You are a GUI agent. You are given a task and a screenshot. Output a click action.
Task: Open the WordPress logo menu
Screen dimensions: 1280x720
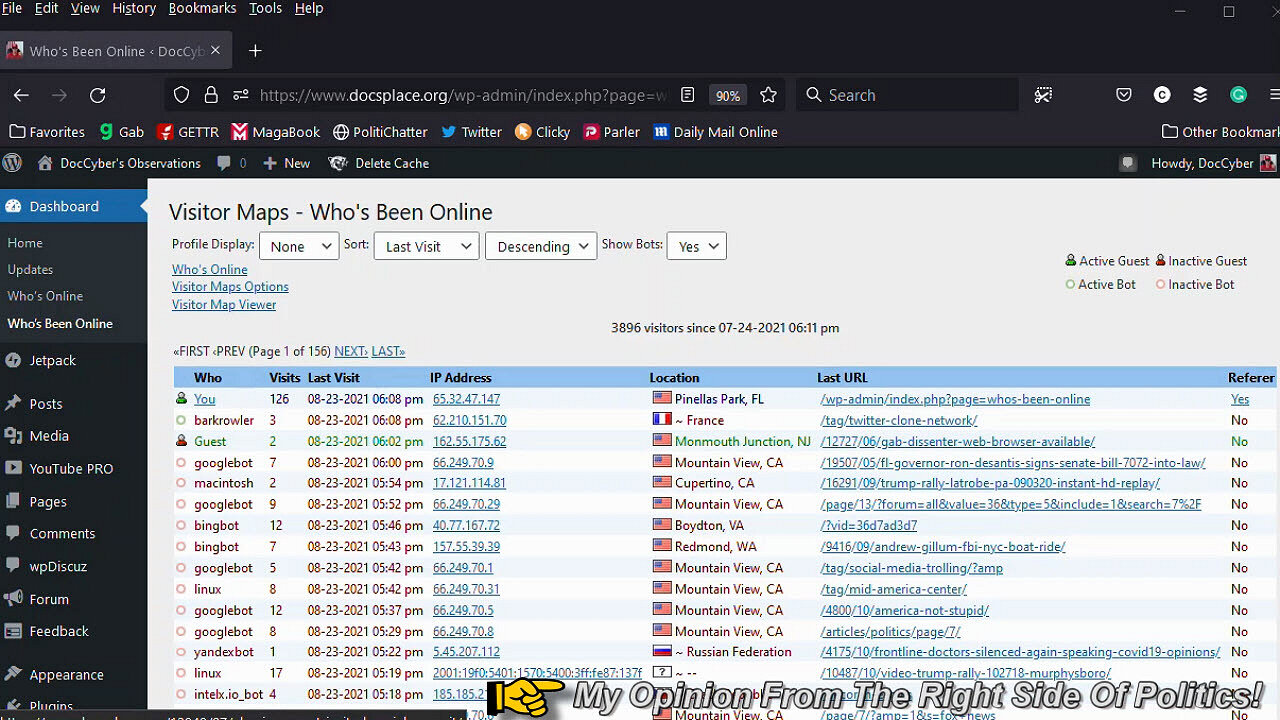point(12,163)
